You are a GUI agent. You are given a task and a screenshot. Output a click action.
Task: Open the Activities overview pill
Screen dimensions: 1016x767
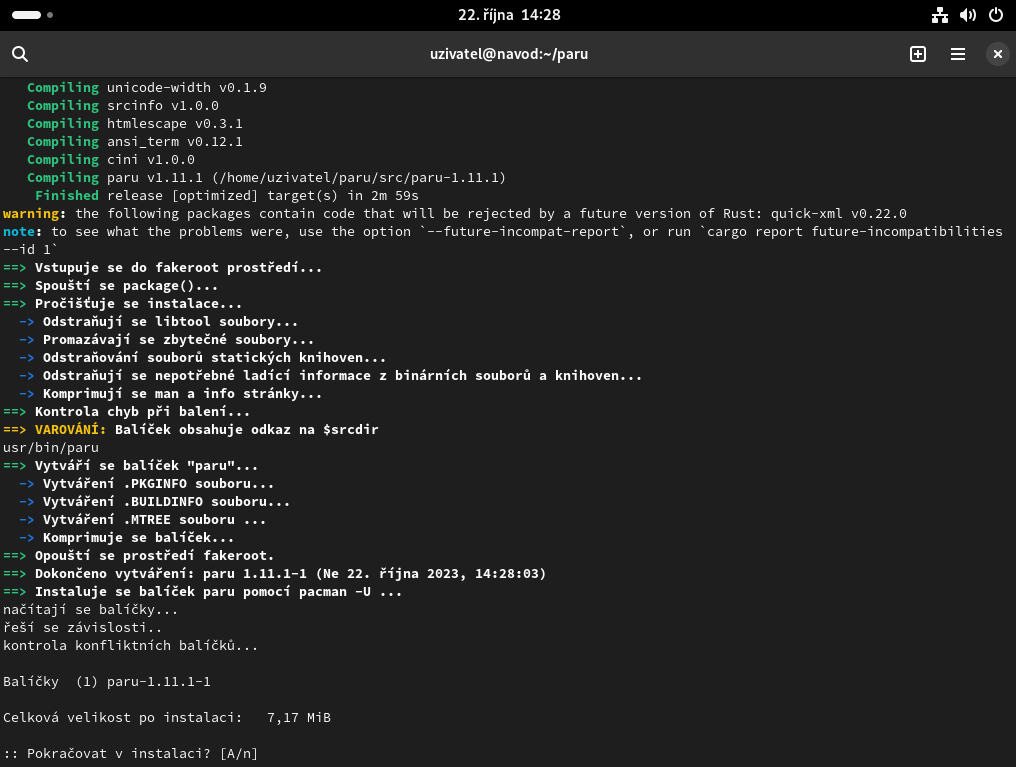click(x=27, y=15)
